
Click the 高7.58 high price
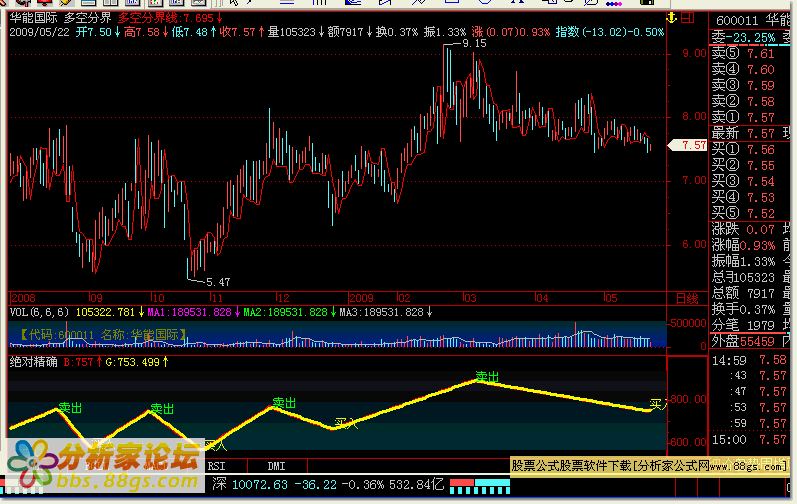coord(146,32)
